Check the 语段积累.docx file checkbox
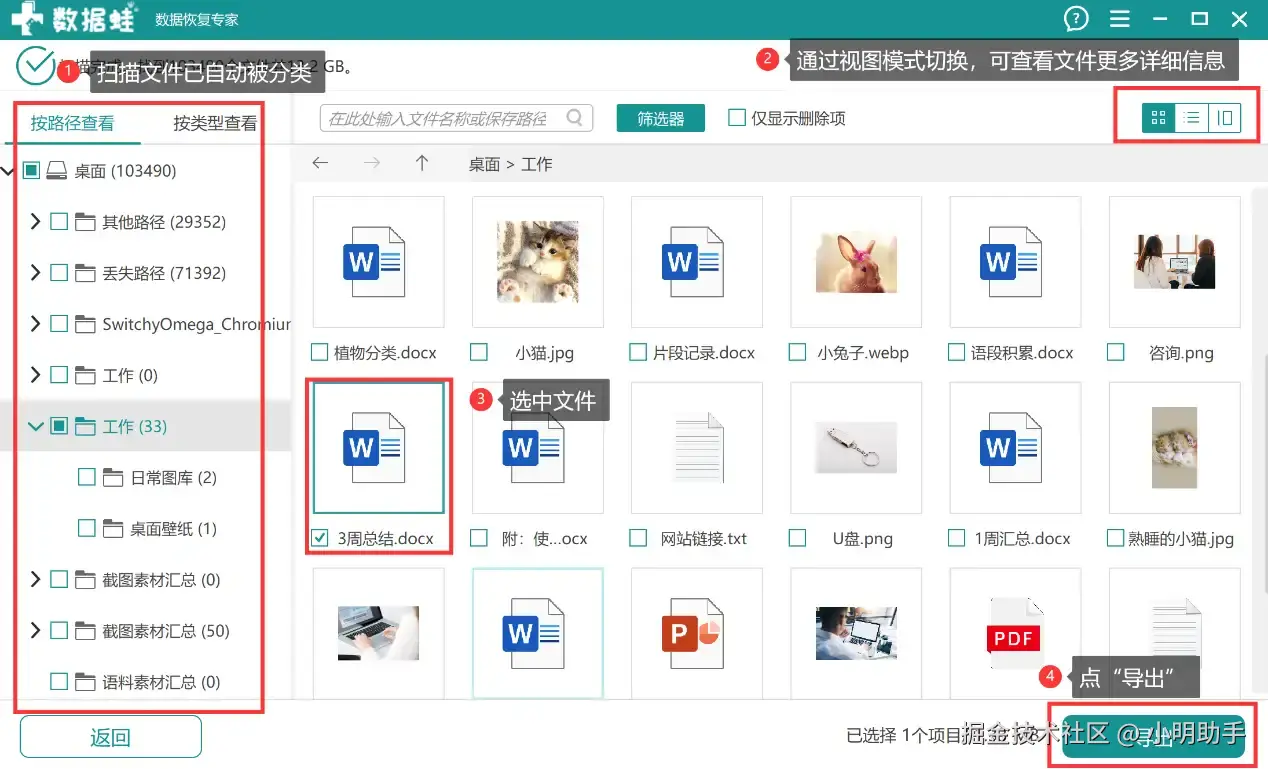 [956, 353]
